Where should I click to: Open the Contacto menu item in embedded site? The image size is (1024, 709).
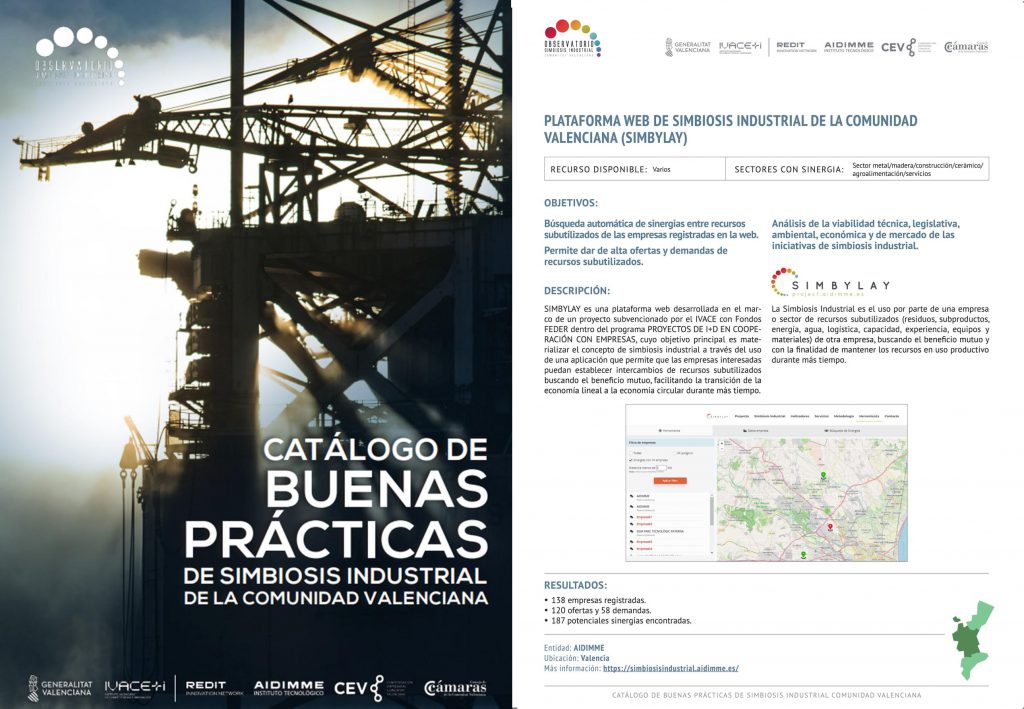pyautogui.click(x=892, y=415)
